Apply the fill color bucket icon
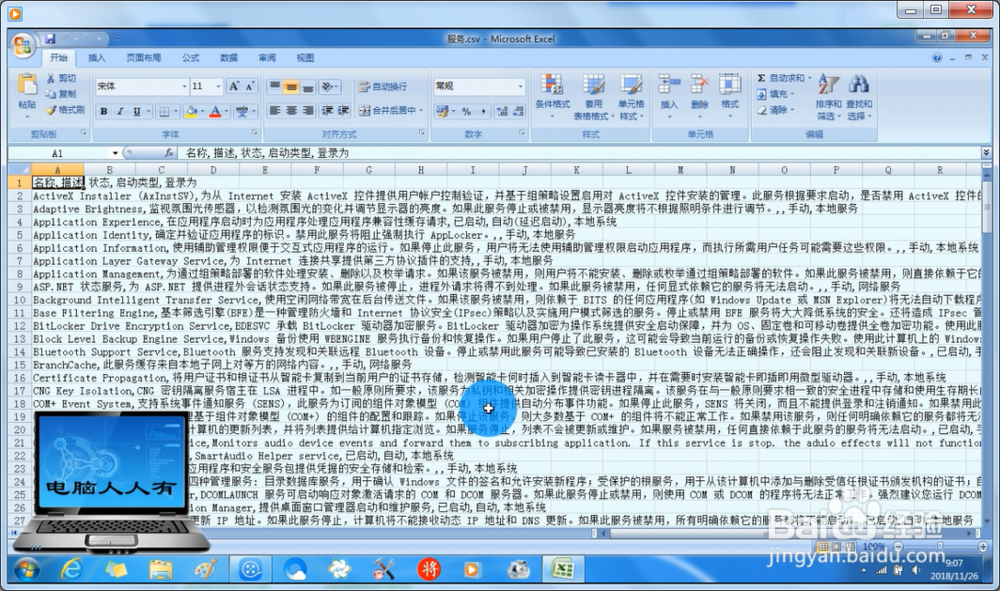 point(191,112)
